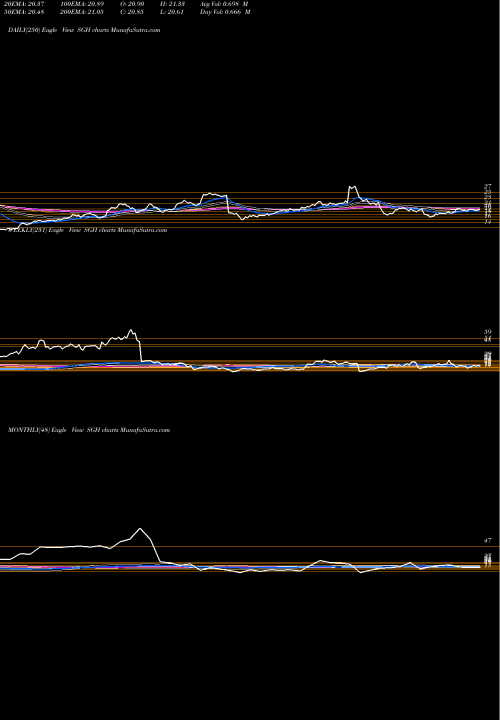Click the 50EMA: 20.48 value
The image size is (500, 720).
(22, 12)
